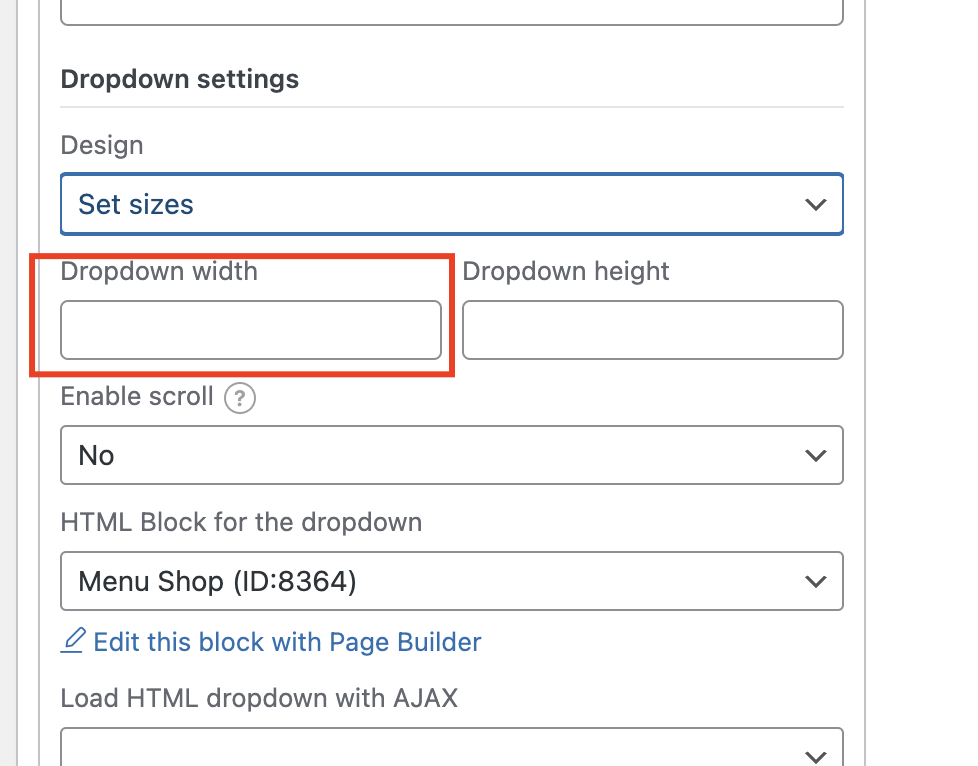Click the Dropdown settings section heading
978x766 pixels.
point(180,80)
